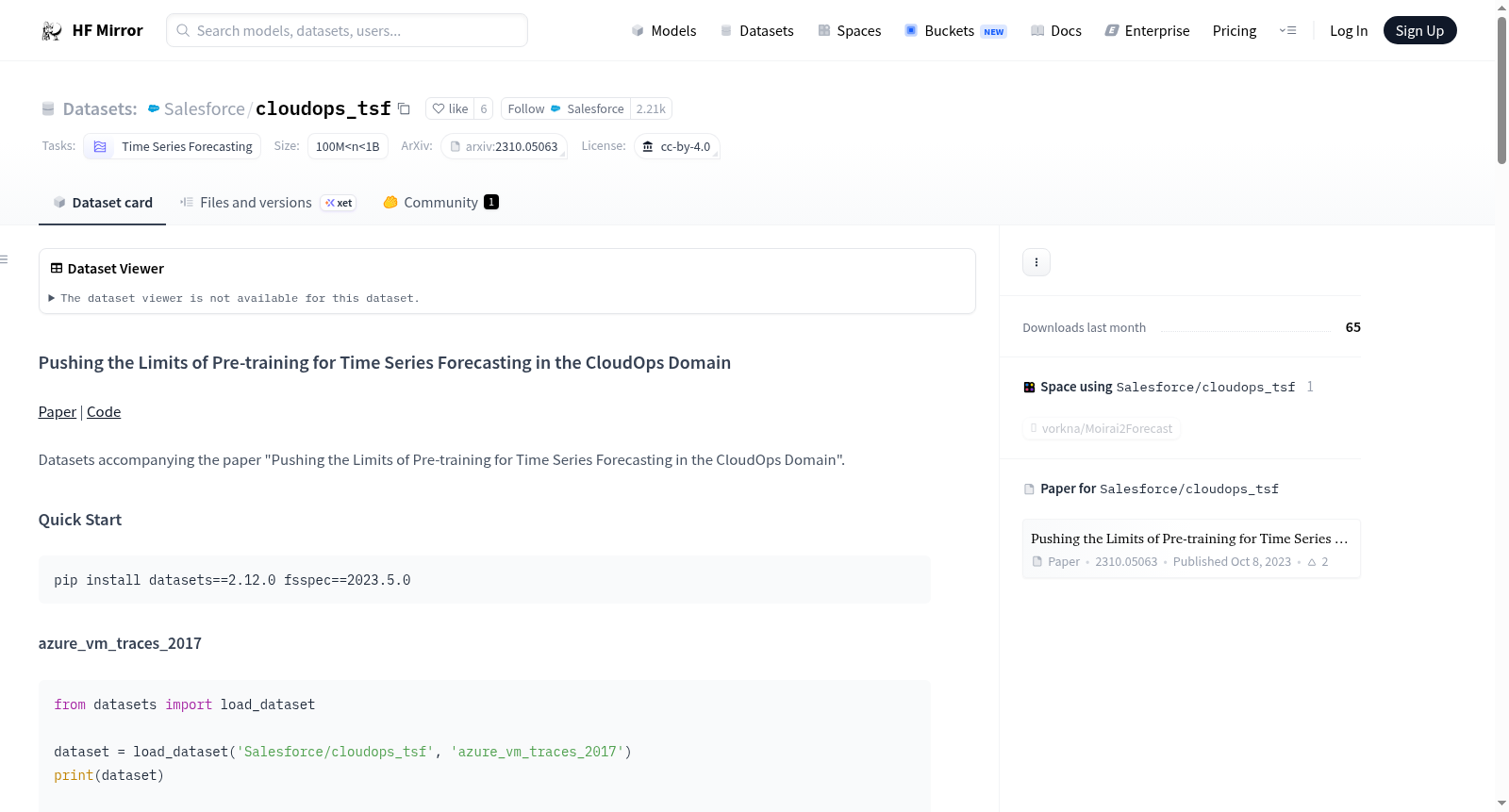The height and width of the screenshot is (812, 1509).
Task: Open the Salesforce owner link in title
Action: click(205, 108)
